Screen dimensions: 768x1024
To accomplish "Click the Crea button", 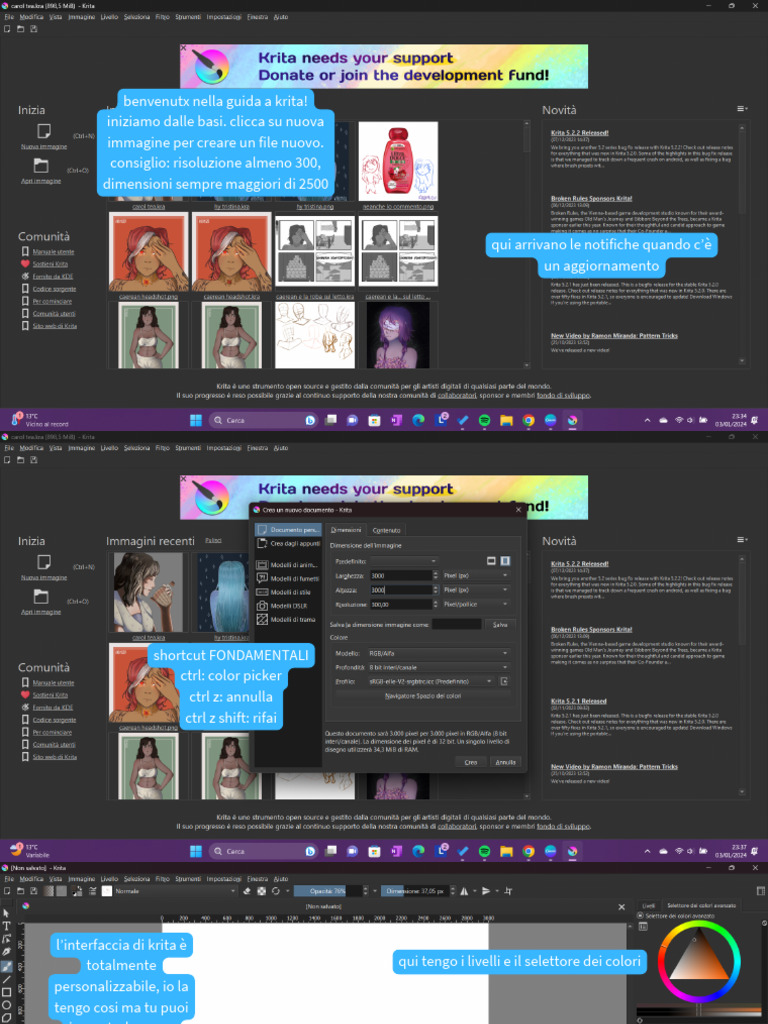I will pos(471,762).
